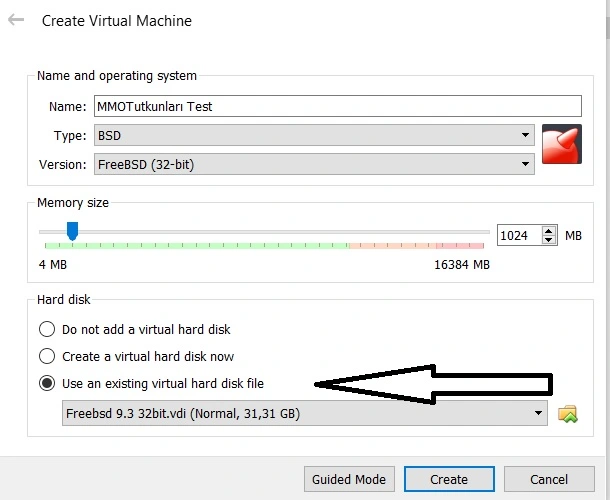The width and height of the screenshot is (610, 500).
Task: Cancel the virtual machine creation
Action: (549, 479)
